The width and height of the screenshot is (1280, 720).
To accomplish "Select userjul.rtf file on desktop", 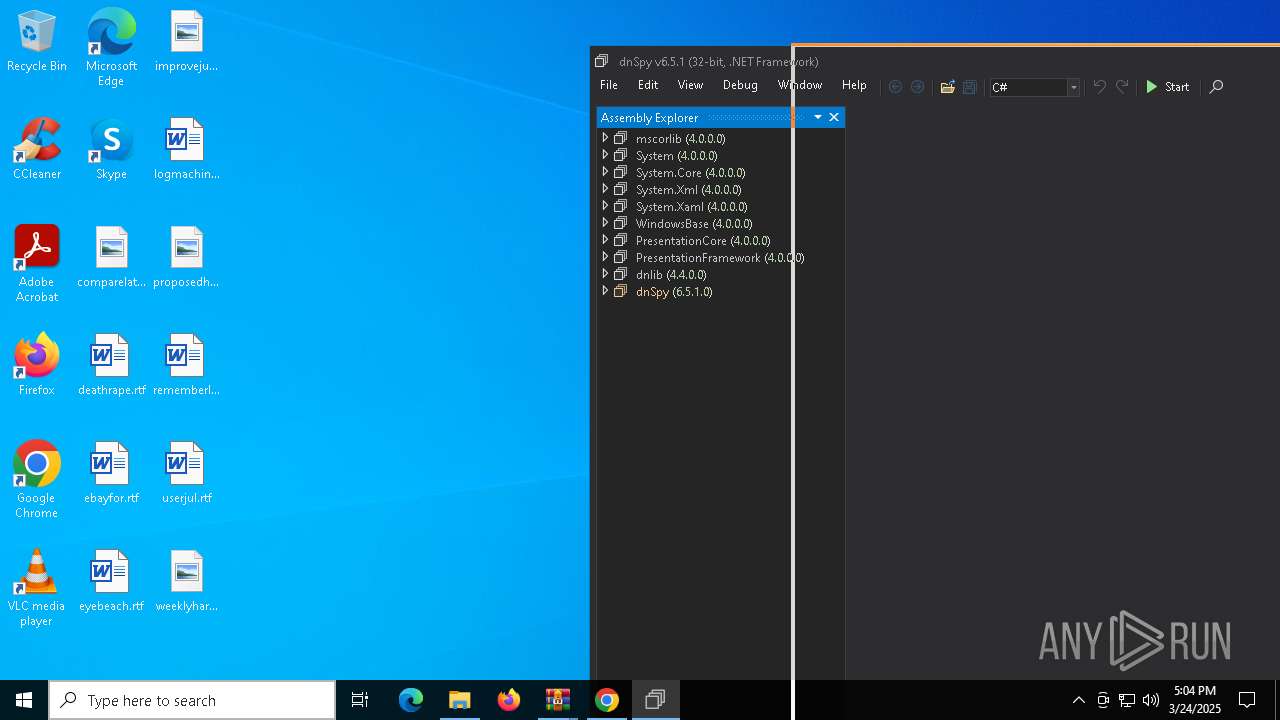I will tap(186, 473).
